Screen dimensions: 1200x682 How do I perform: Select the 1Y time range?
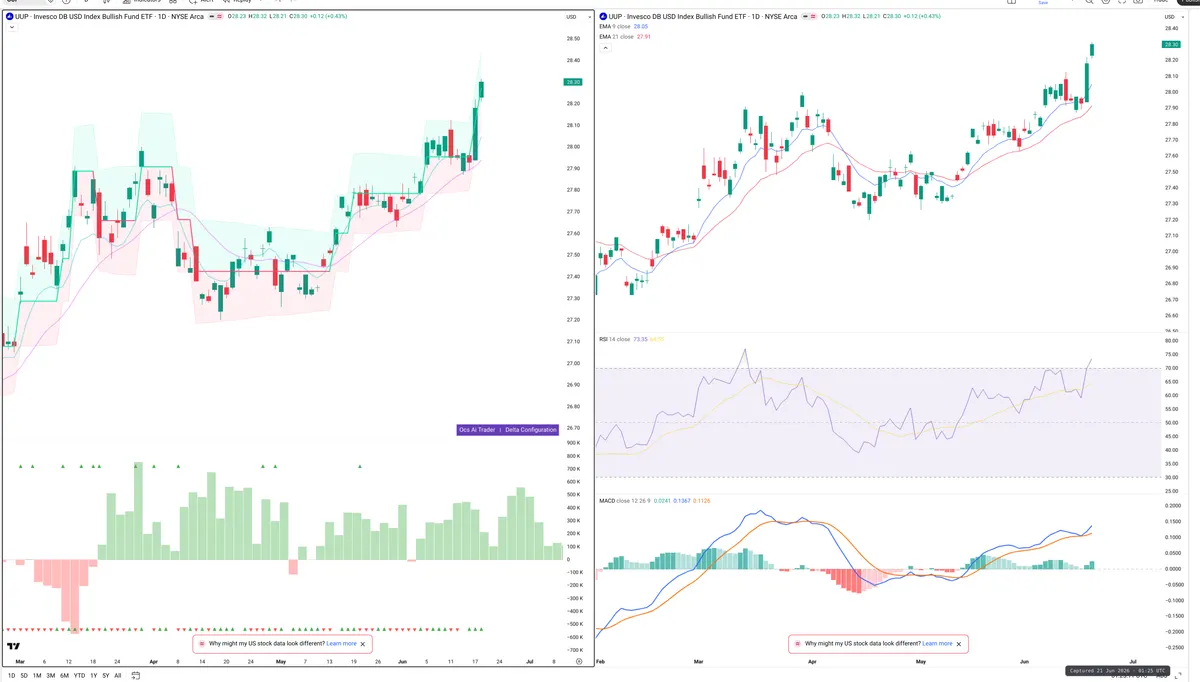pyautogui.click(x=94, y=676)
